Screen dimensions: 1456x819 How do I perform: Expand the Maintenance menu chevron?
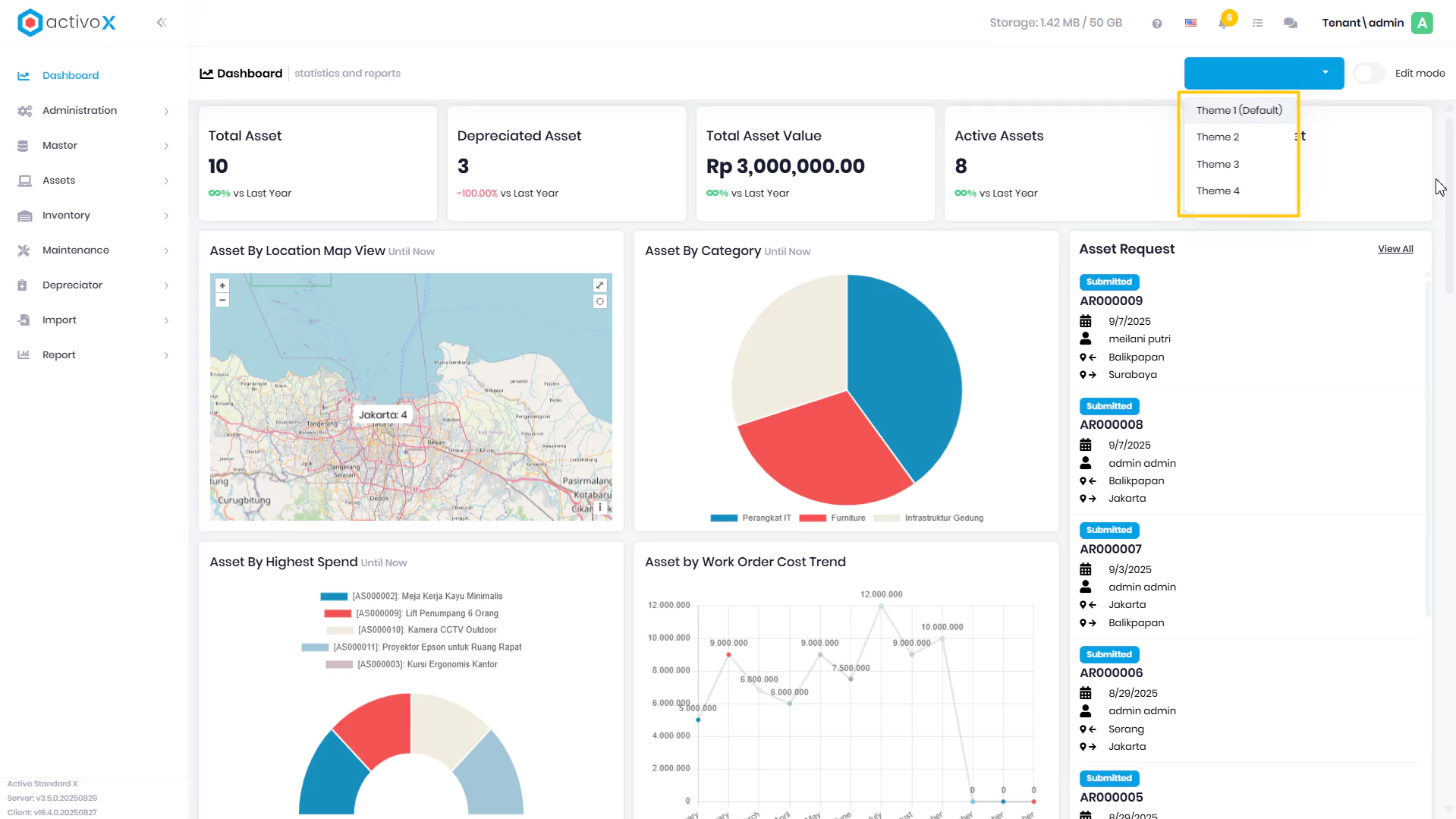point(166,251)
